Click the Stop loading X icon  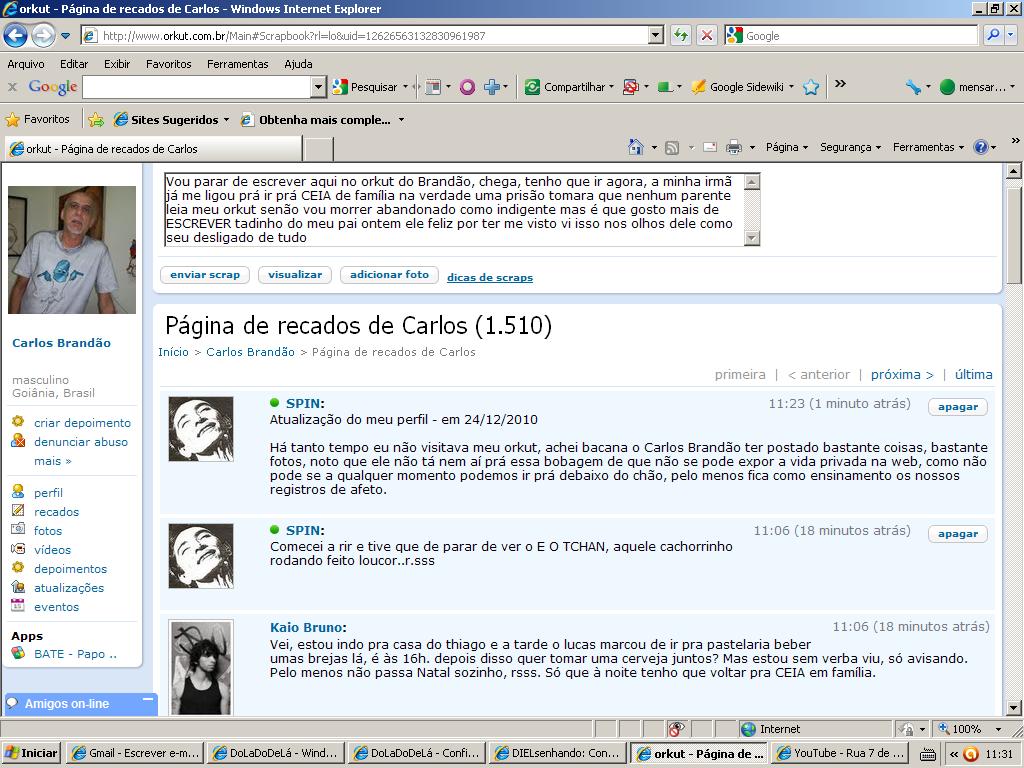[707, 35]
